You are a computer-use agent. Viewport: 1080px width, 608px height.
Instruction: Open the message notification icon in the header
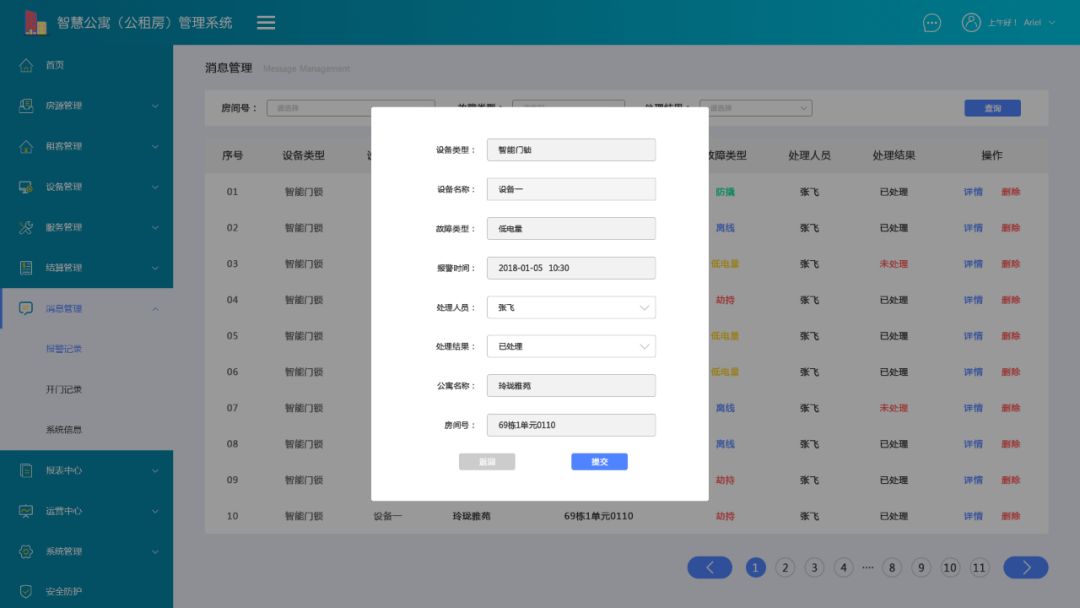pyautogui.click(x=931, y=22)
